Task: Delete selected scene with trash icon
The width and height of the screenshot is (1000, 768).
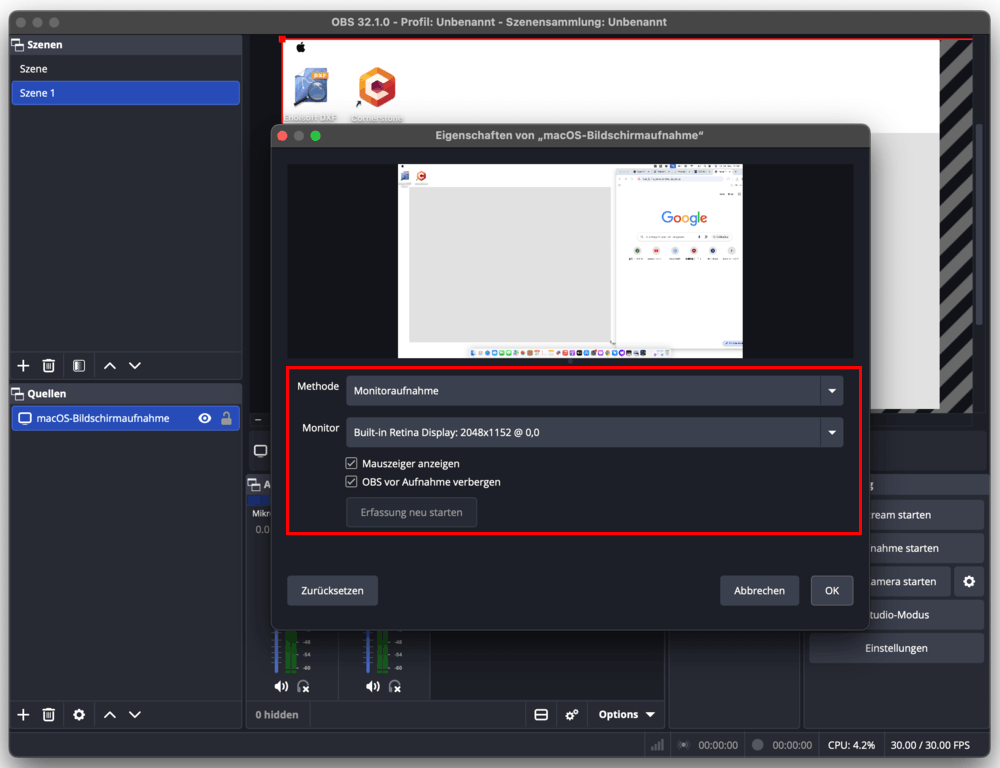Action: pyautogui.click(x=48, y=366)
